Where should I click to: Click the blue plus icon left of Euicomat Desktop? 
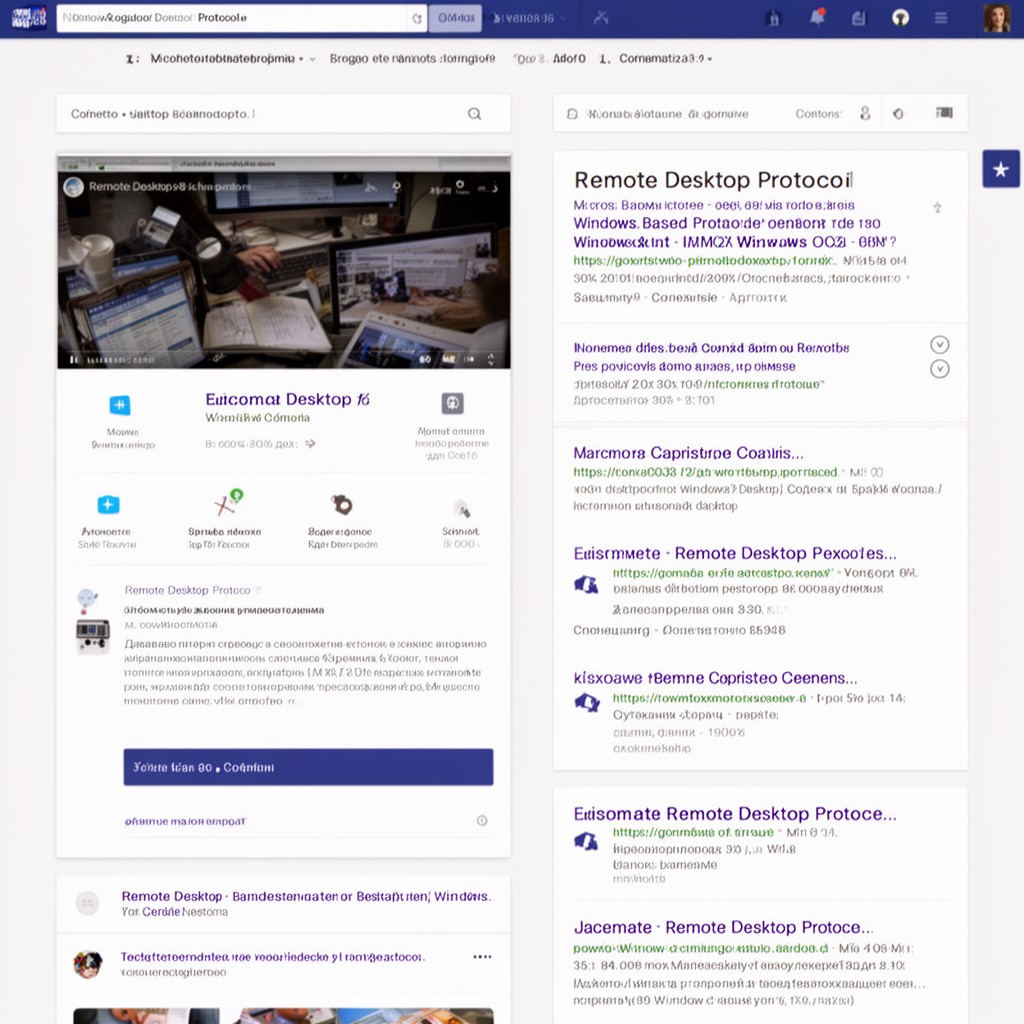[120, 405]
